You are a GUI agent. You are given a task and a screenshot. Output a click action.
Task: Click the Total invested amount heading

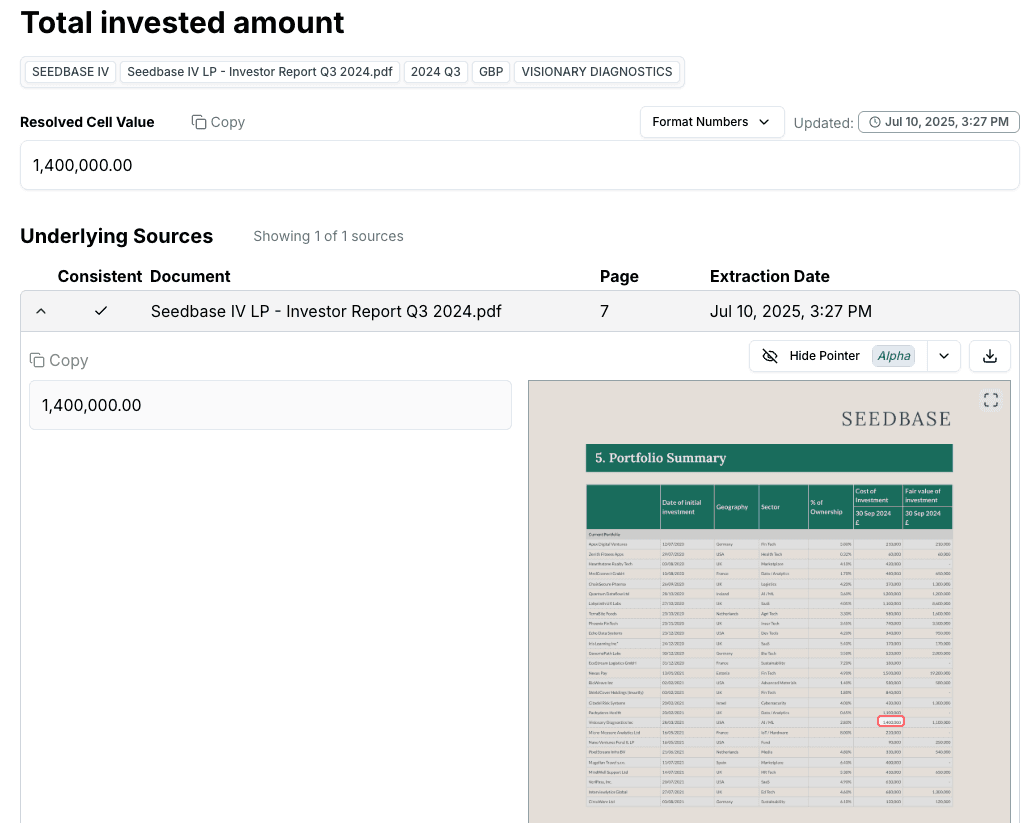[182, 23]
